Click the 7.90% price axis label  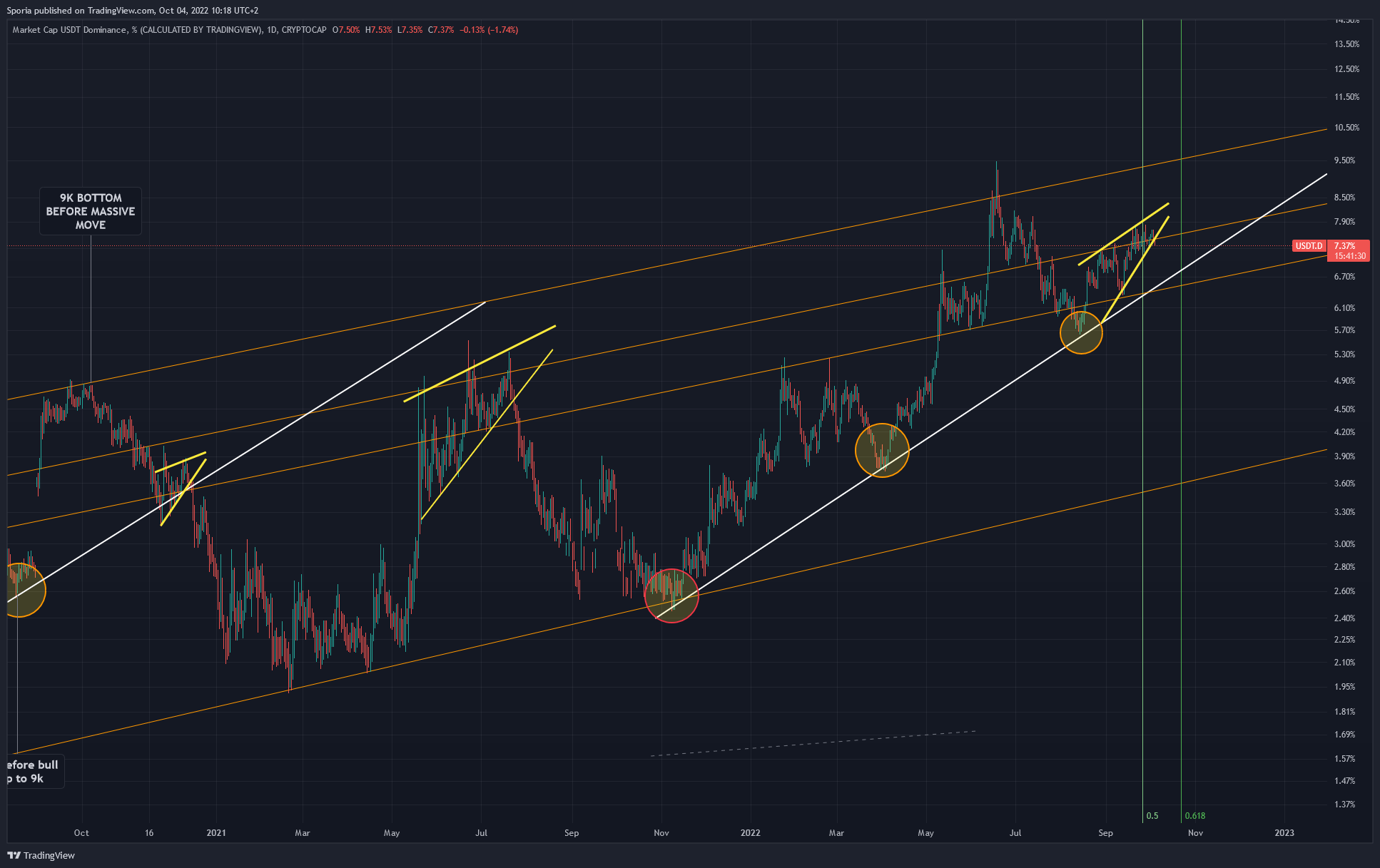[x=1345, y=222]
